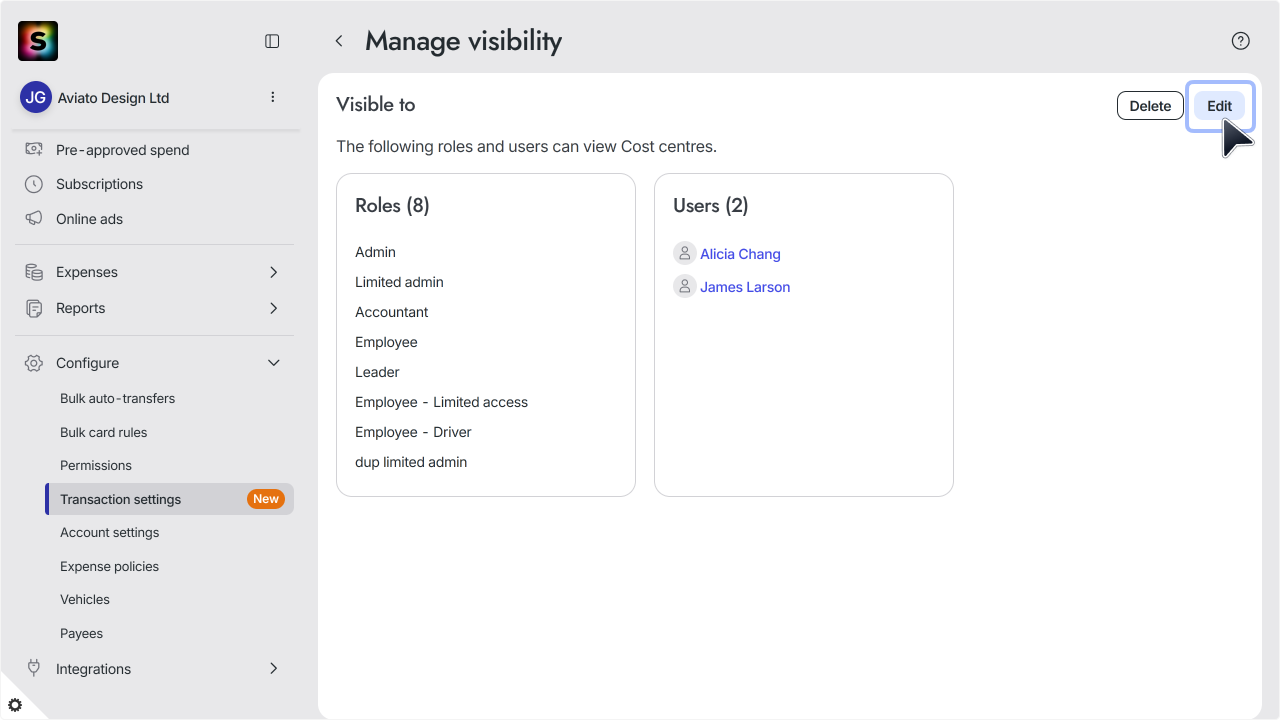Collapse the sidebar panel icon
The image size is (1280, 720).
pyautogui.click(x=272, y=41)
